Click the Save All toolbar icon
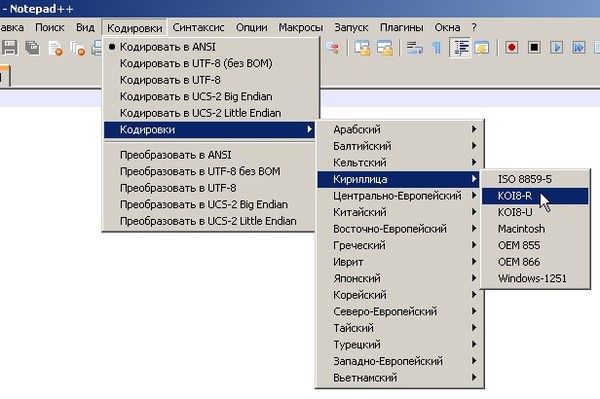The image size is (600, 399). pyautogui.click(x=33, y=48)
